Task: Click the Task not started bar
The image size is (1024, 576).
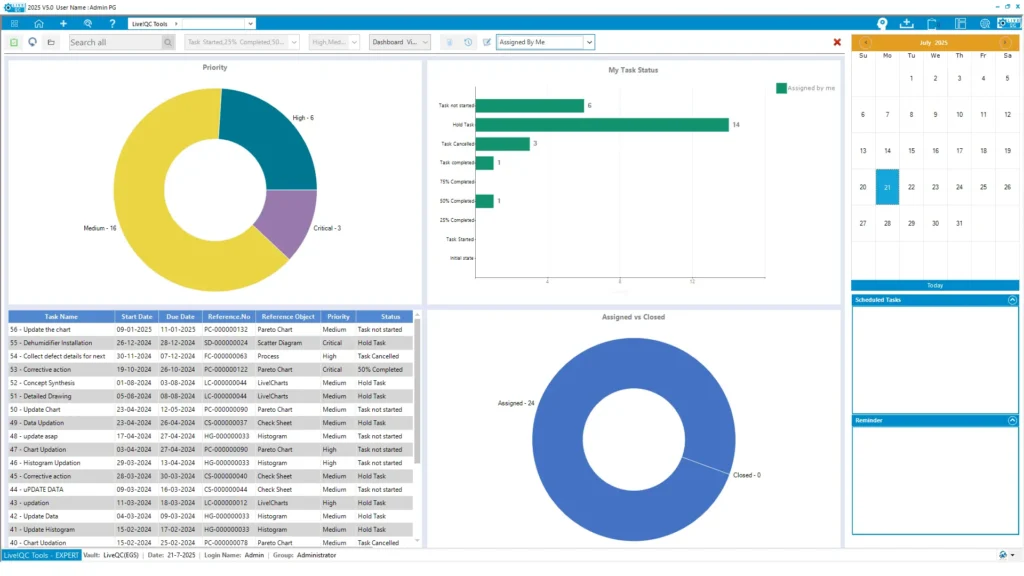Action: click(530, 106)
